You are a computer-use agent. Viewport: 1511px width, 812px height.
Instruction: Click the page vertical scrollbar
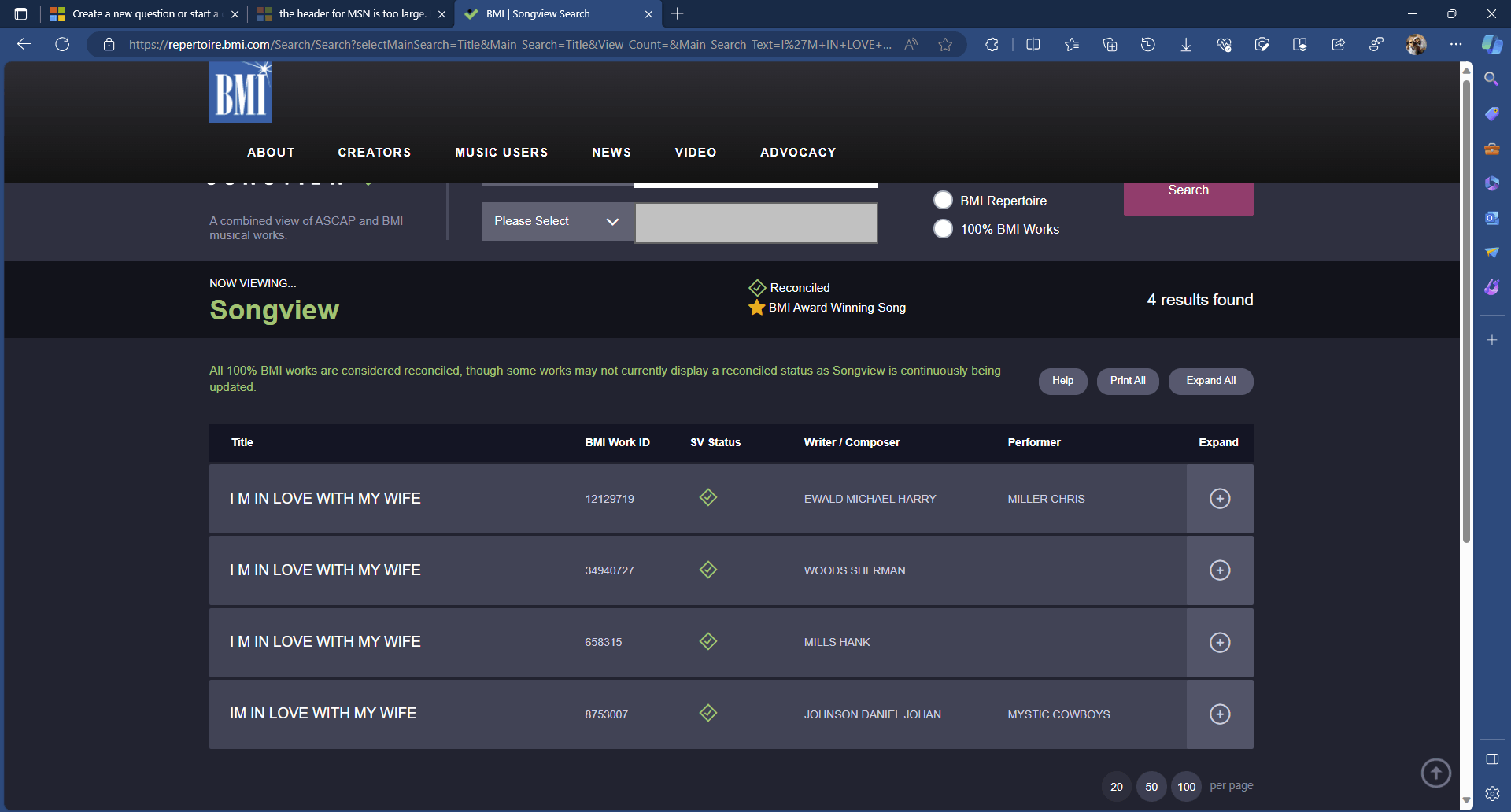pos(1466,311)
